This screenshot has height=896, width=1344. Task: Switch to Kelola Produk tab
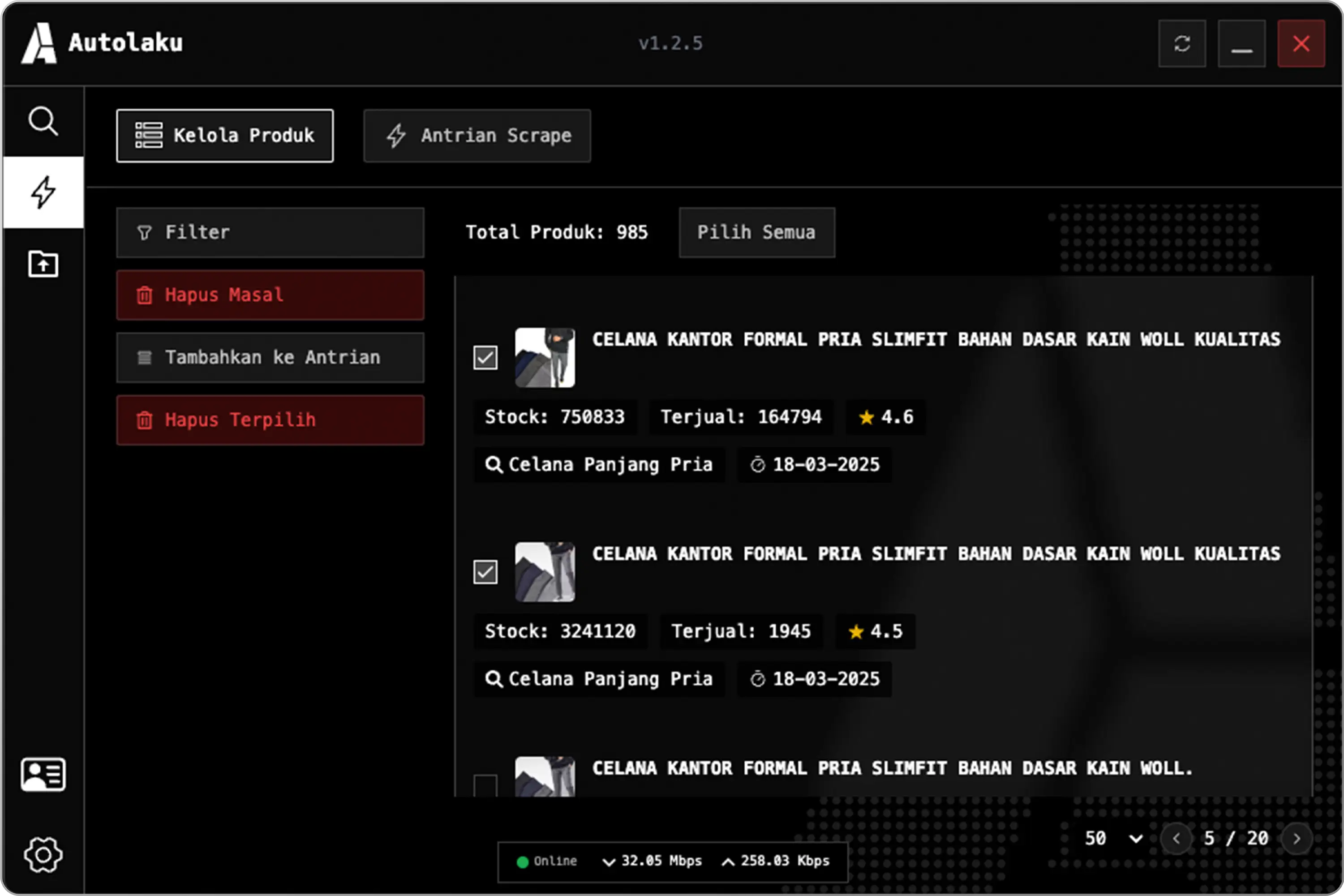tap(224, 135)
